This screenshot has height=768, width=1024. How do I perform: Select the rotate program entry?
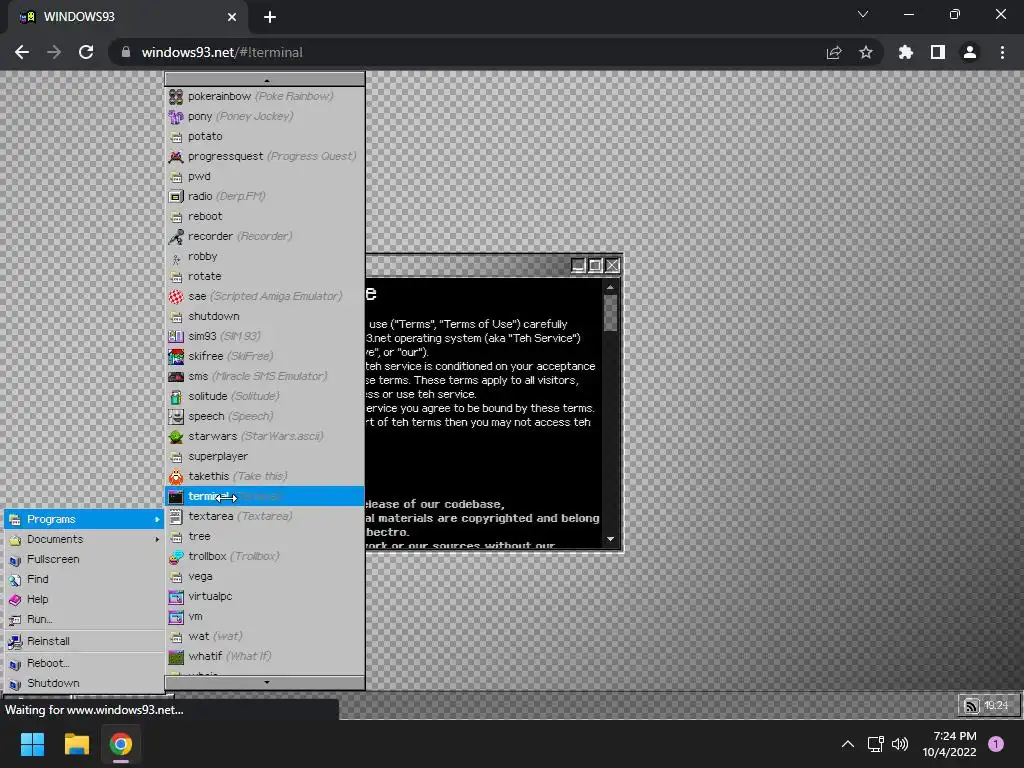(265, 276)
